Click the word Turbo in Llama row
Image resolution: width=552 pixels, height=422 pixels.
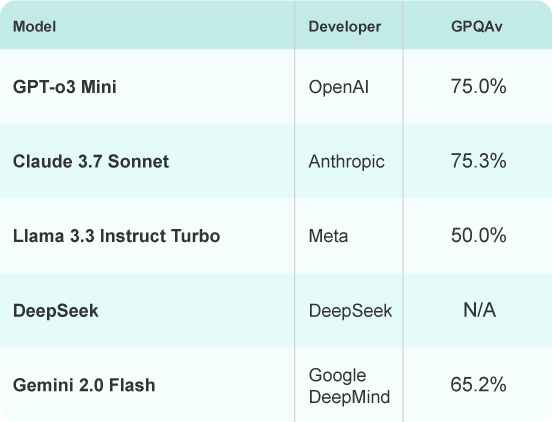point(195,236)
